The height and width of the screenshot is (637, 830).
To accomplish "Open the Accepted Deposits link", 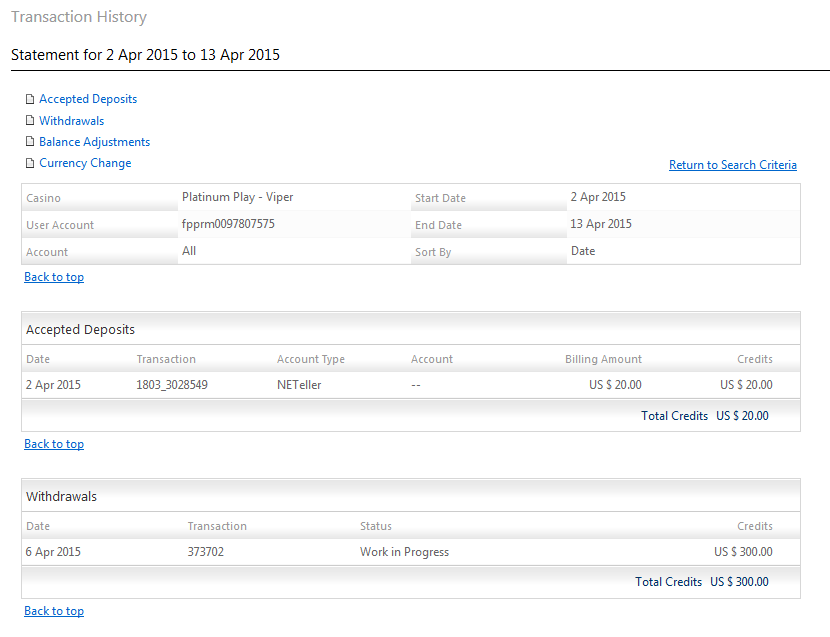I will click(88, 99).
